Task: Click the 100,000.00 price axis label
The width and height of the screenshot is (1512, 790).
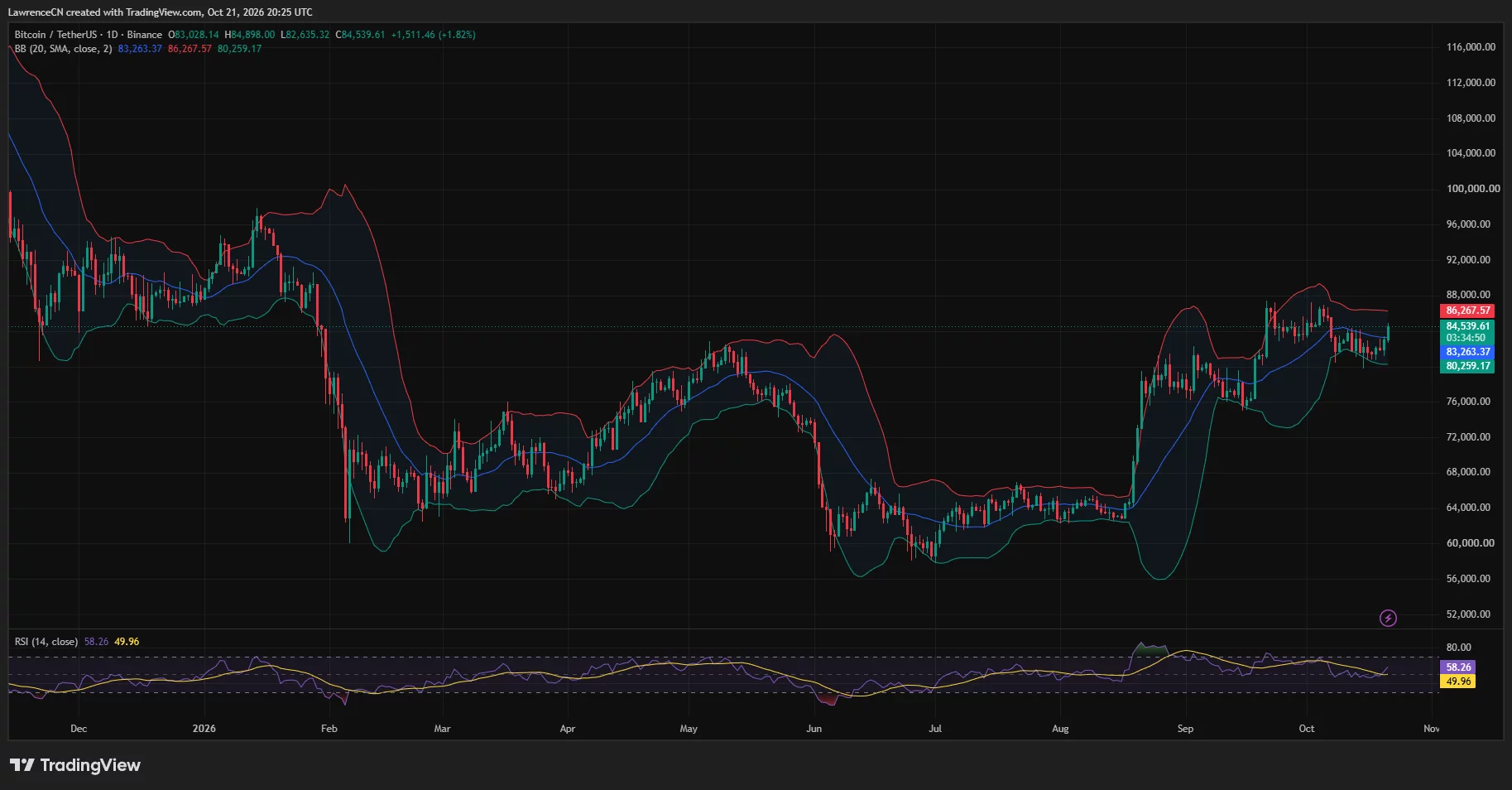Action: point(1472,189)
